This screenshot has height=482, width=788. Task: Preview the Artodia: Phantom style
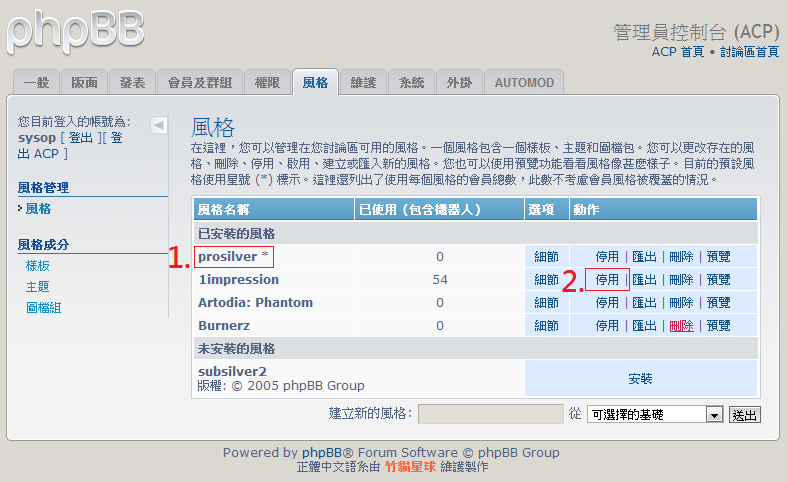pyautogui.click(x=718, y=303)
